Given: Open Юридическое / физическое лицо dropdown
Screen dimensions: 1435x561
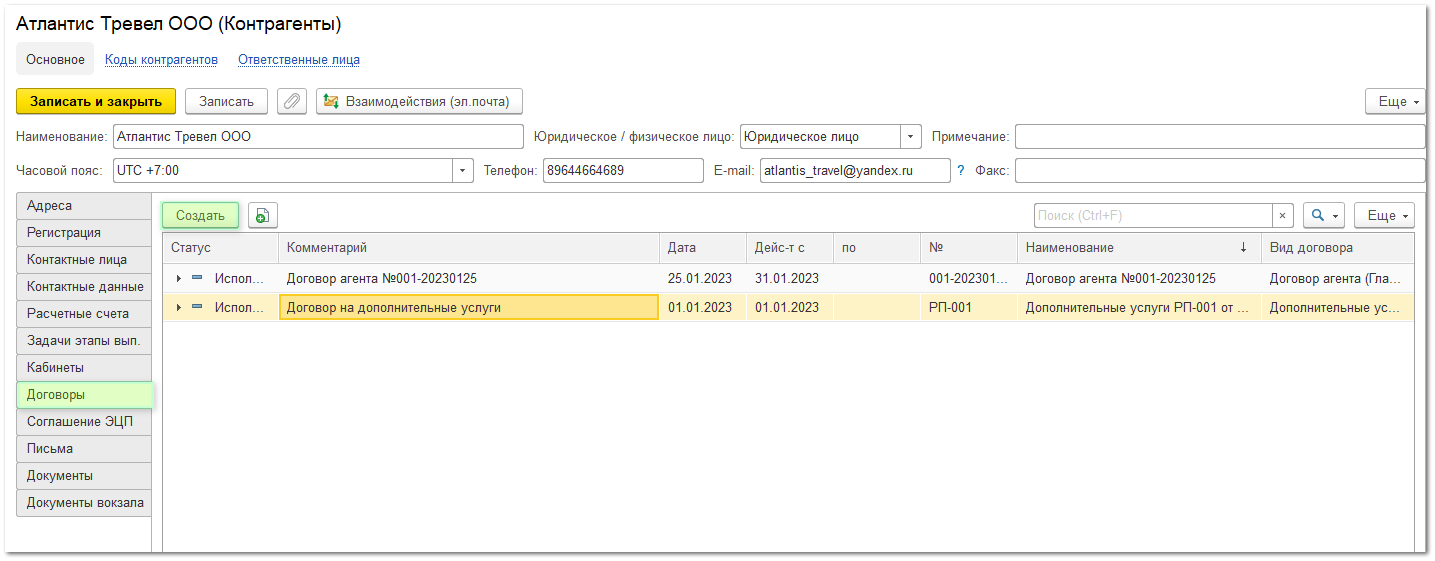Looking at the screenshot, I should click(910, 137).
